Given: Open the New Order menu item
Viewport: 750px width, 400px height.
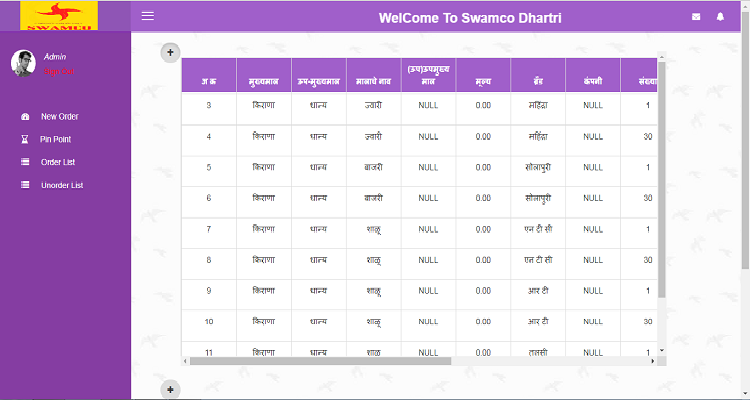Looking at the screenshot, I should [x=59, y=117].
